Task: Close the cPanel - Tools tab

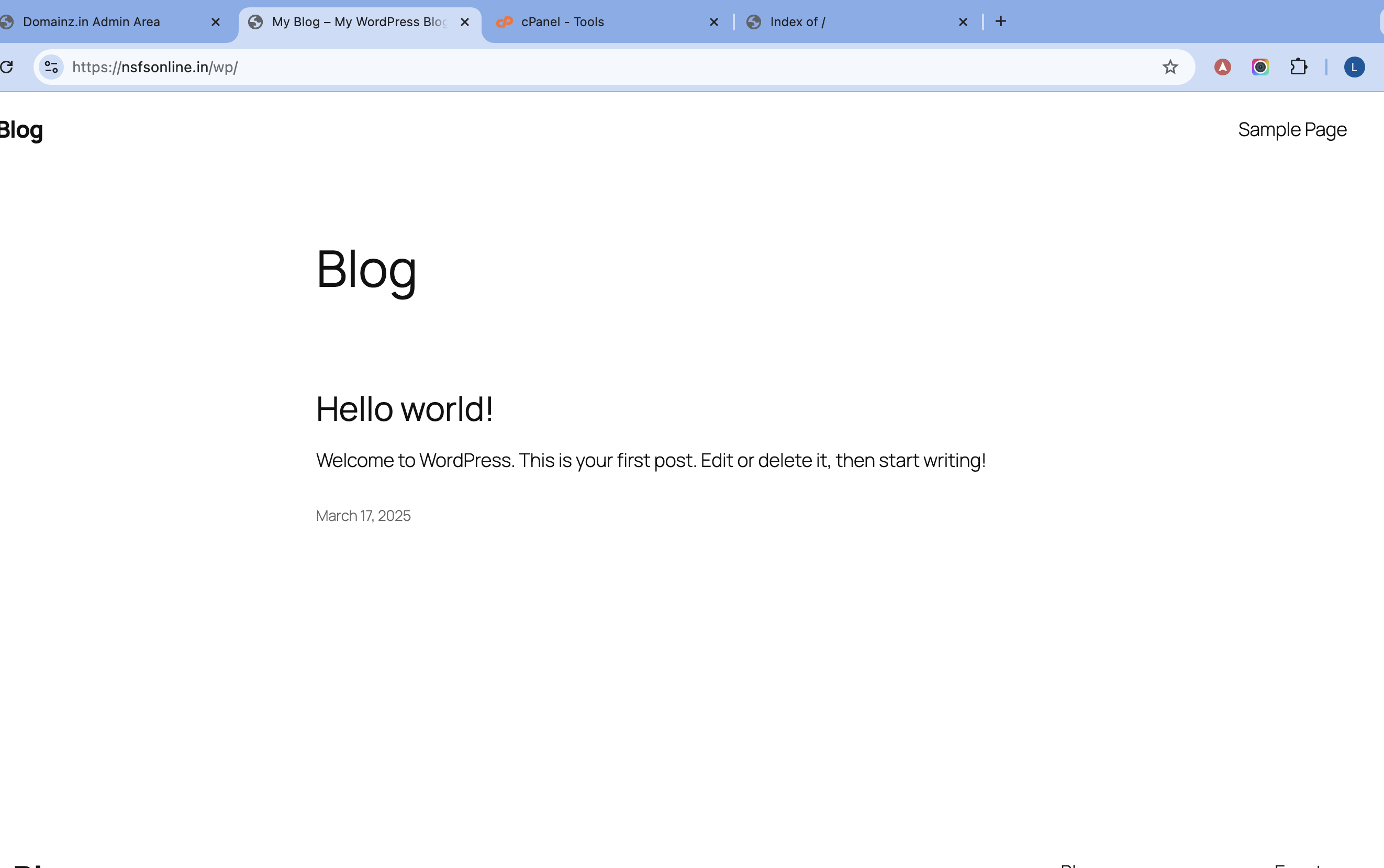Action: (714, 22)
